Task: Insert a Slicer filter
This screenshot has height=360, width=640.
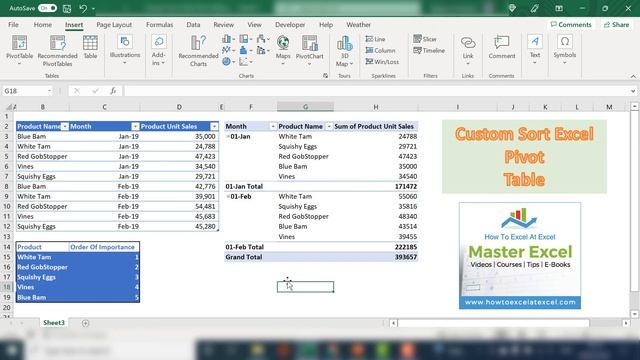Action: click(x=425, y=39)
